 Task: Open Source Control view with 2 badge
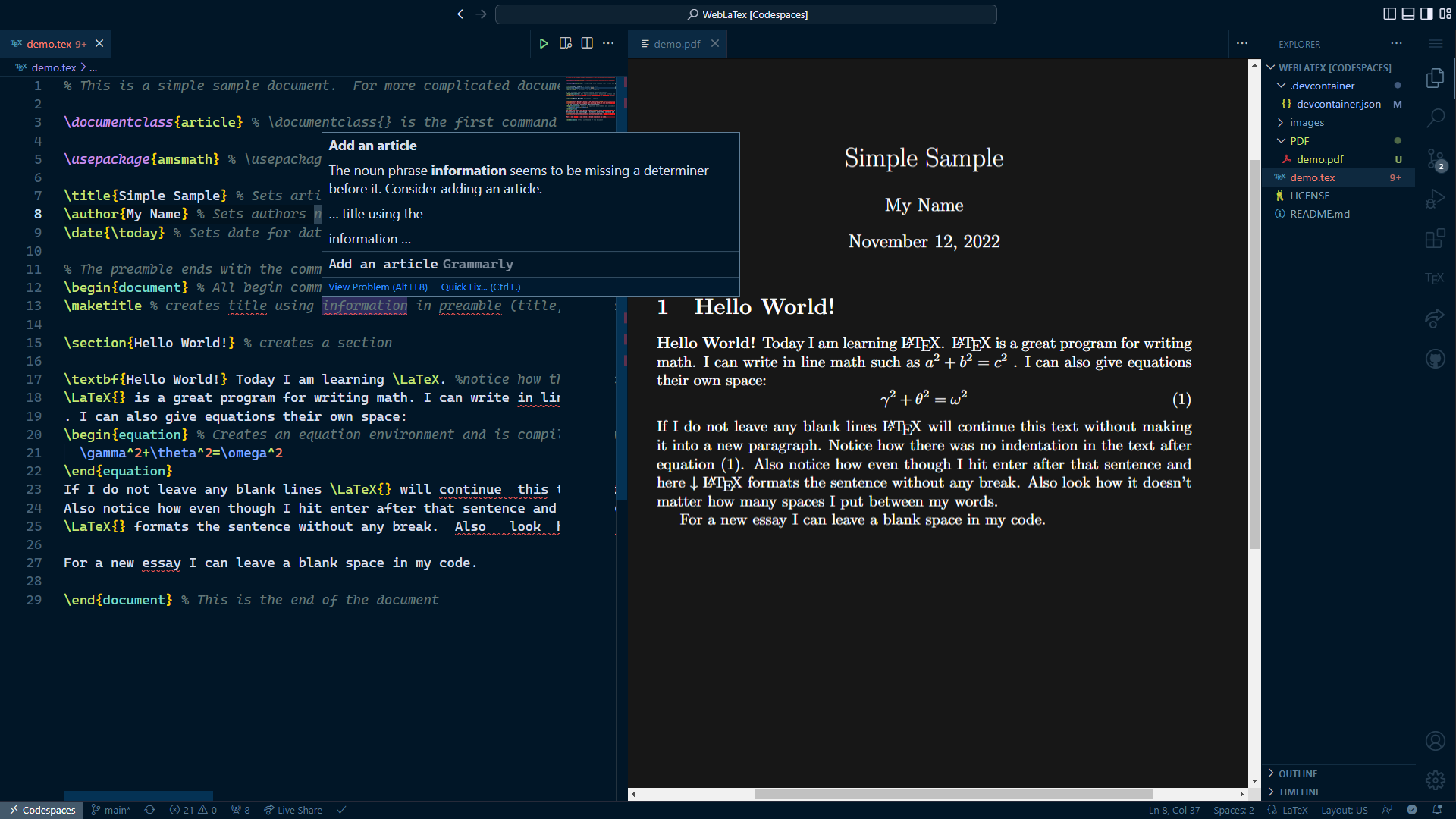tap(1435, 159)
